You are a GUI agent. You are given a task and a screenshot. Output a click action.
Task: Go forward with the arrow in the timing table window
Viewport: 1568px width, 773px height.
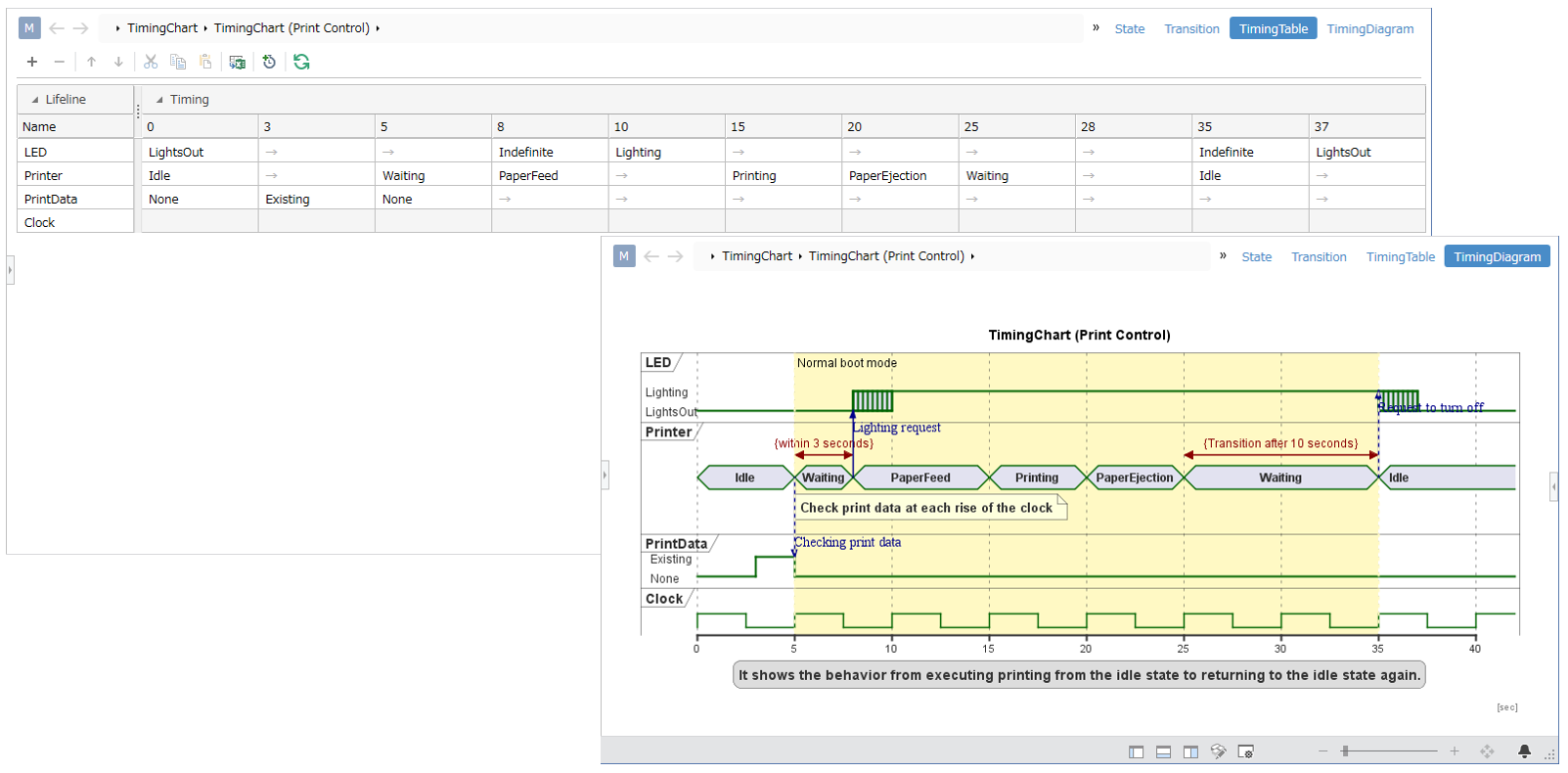(81, 28)
